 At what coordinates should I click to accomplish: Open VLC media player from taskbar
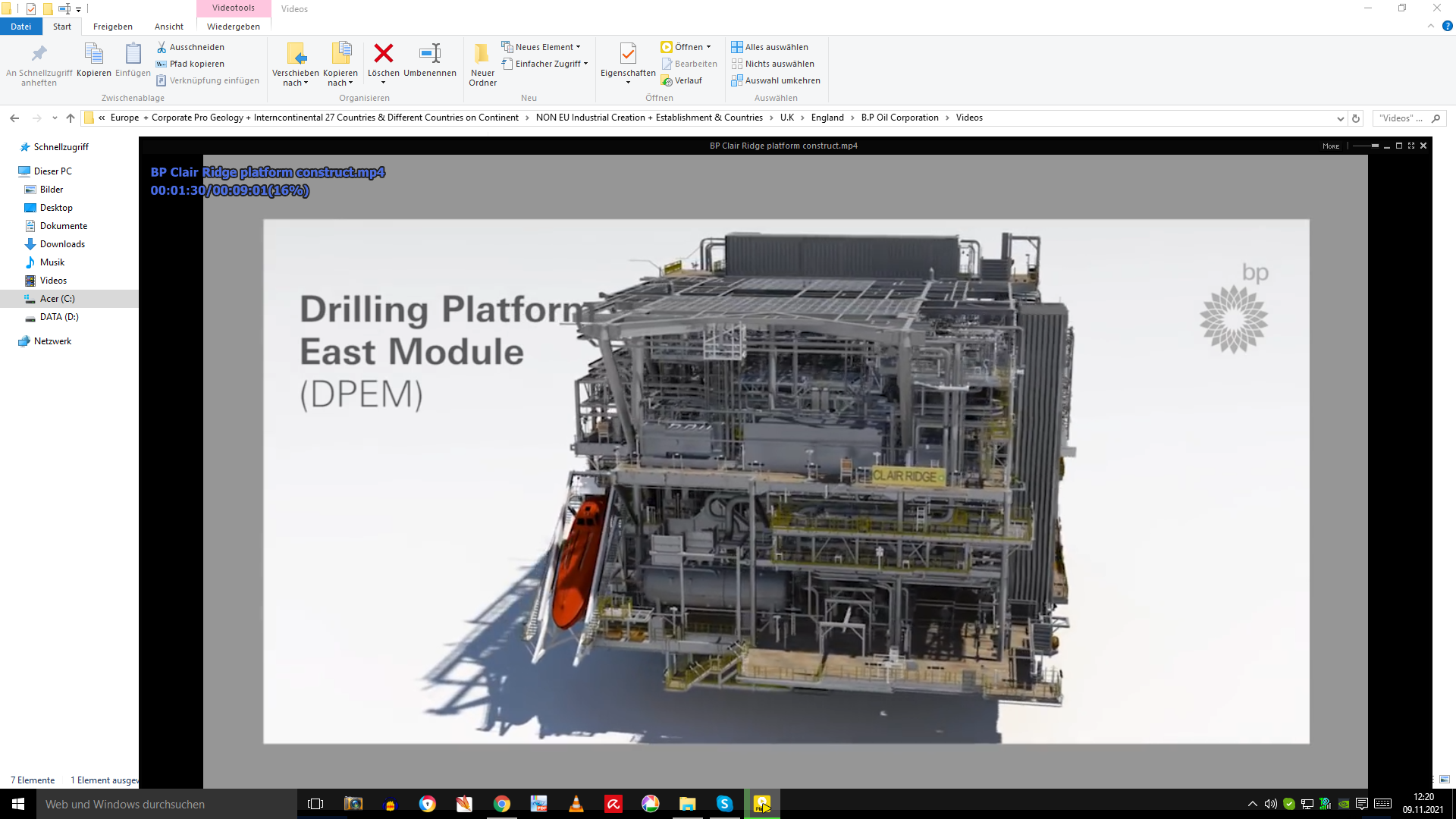(576, 804)
